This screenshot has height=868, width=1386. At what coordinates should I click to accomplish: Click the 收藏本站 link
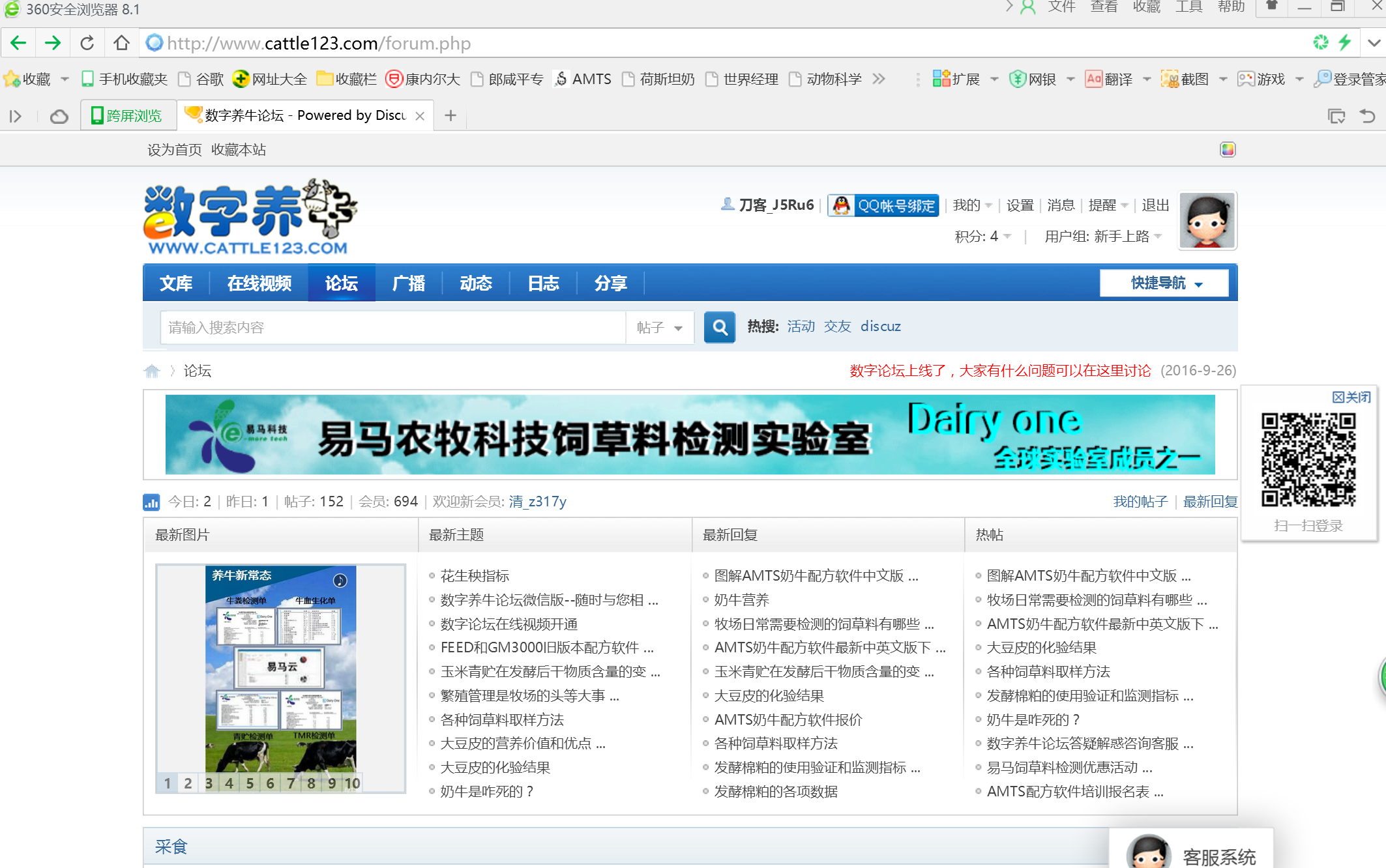[x=239, y=150]
